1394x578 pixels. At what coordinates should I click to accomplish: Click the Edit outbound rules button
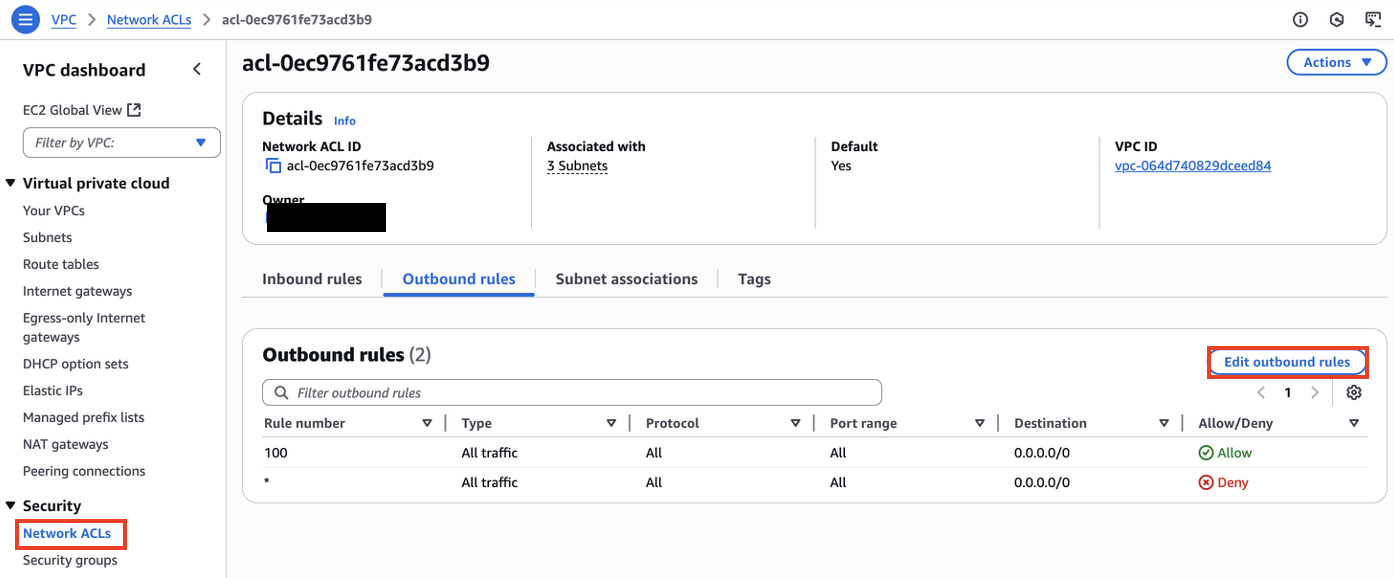point(1286,362)
